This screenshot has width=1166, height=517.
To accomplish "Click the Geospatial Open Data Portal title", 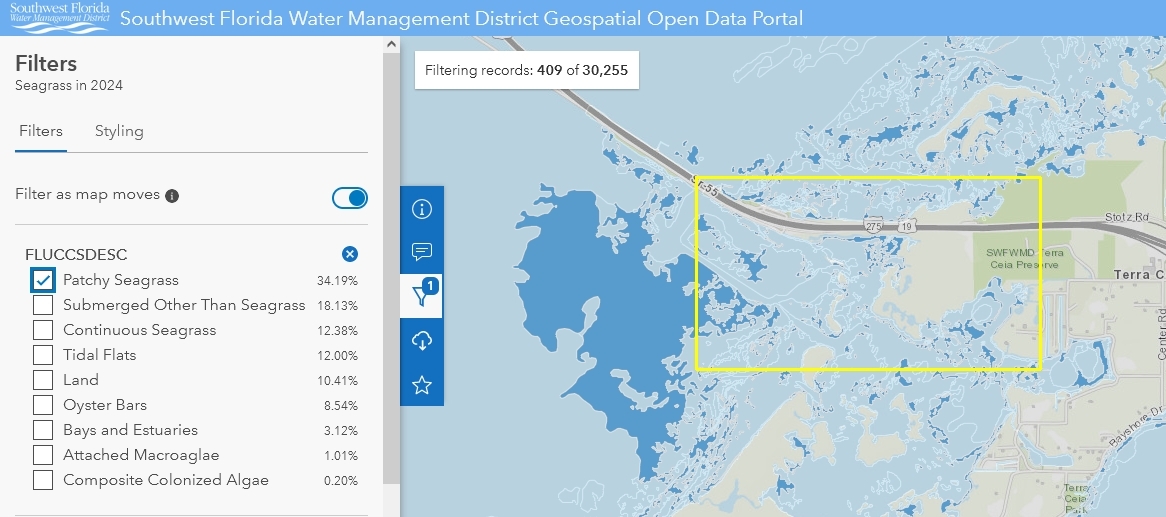I will [x=461, y=19].
